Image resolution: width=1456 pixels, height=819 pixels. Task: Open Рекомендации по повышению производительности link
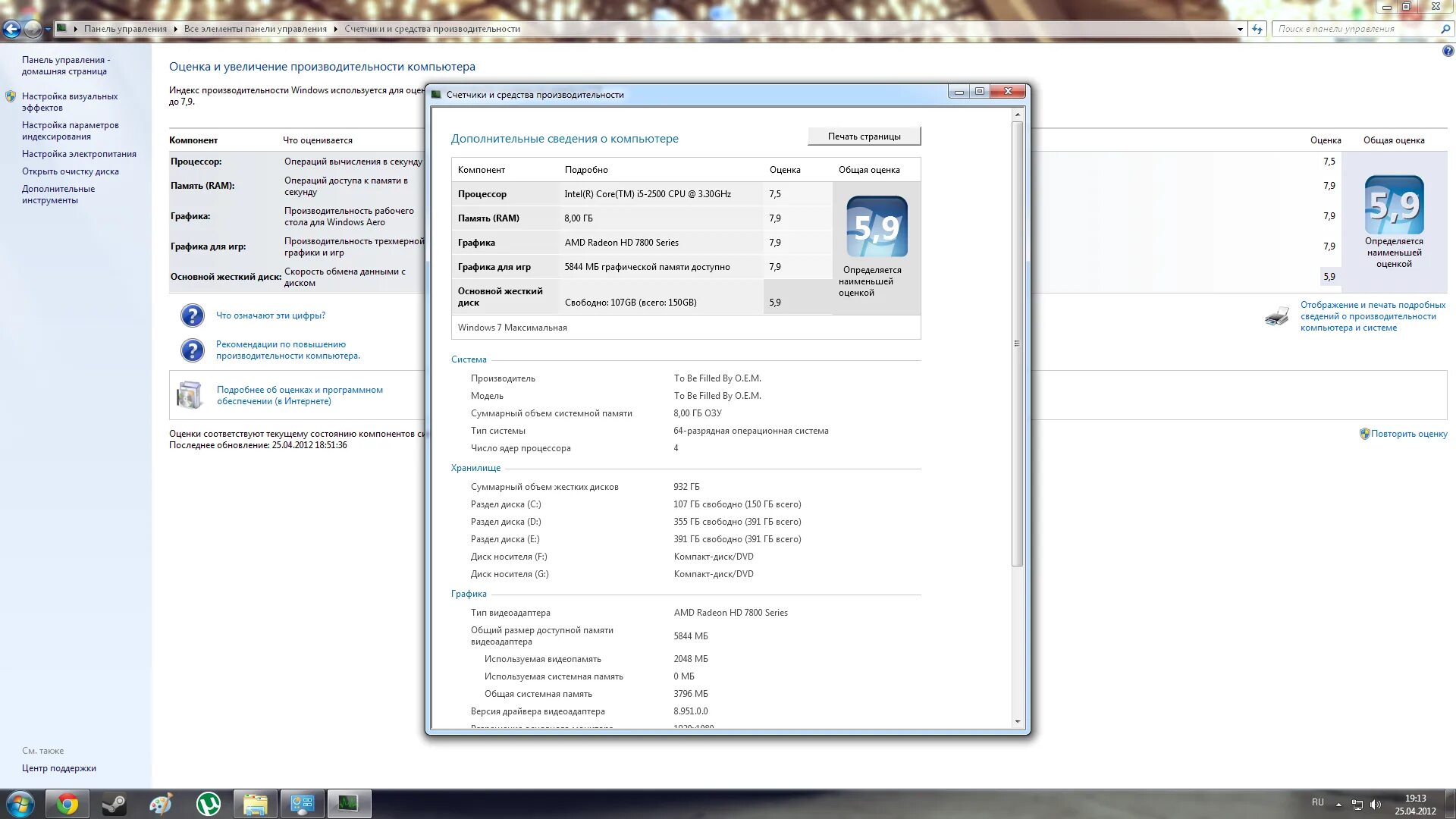[x=288, y=350]
